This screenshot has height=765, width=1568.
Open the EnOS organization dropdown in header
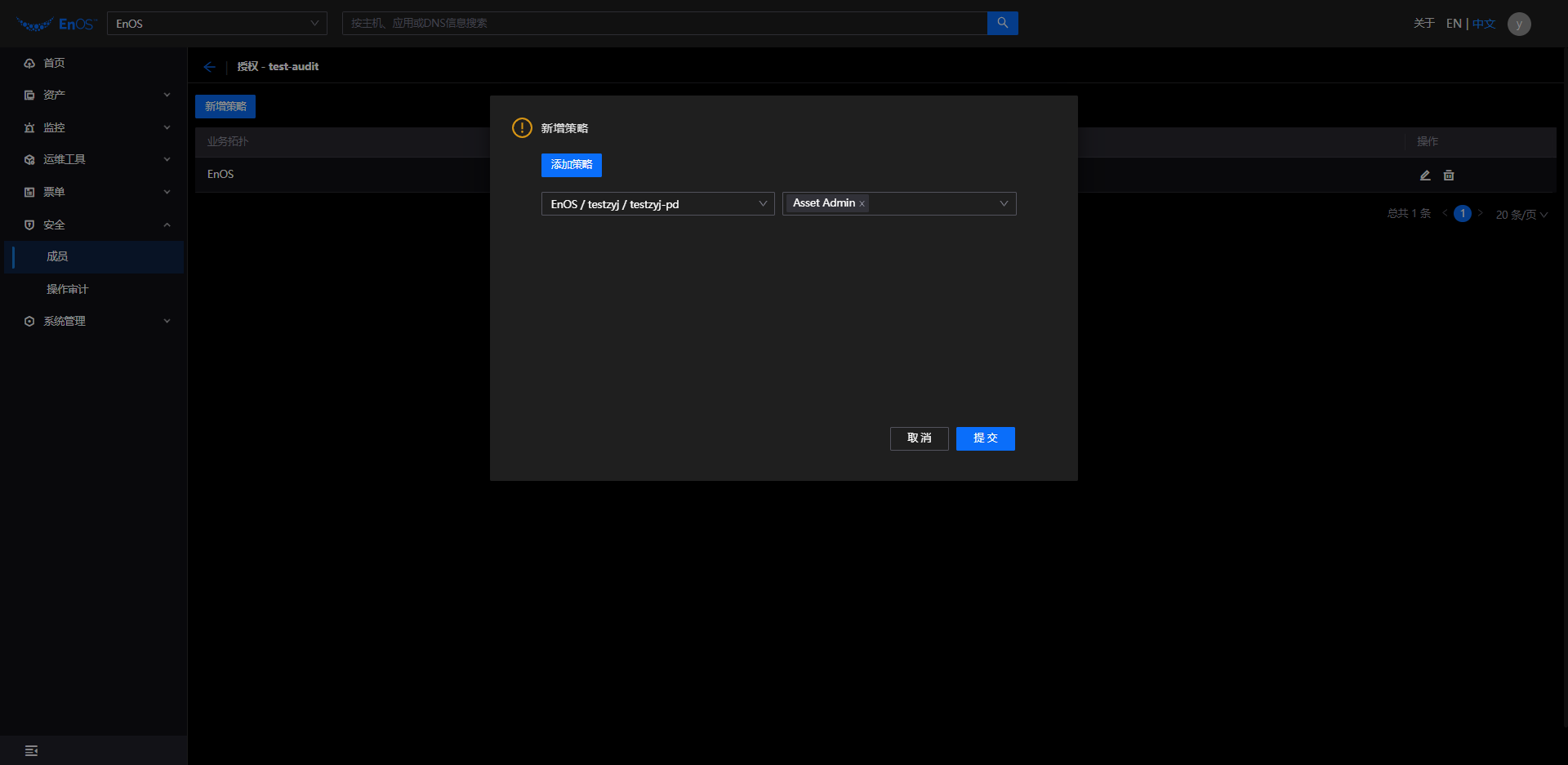(217, 24)
